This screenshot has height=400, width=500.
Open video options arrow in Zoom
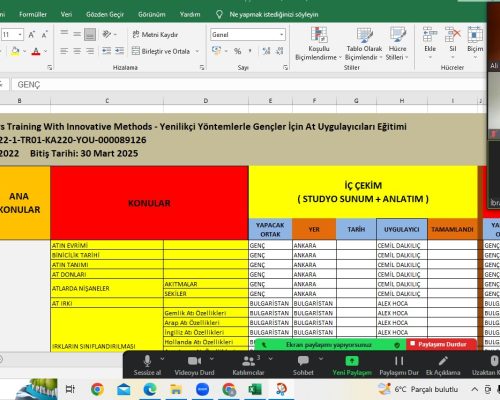pyautogui.click(x=211, y=359)
